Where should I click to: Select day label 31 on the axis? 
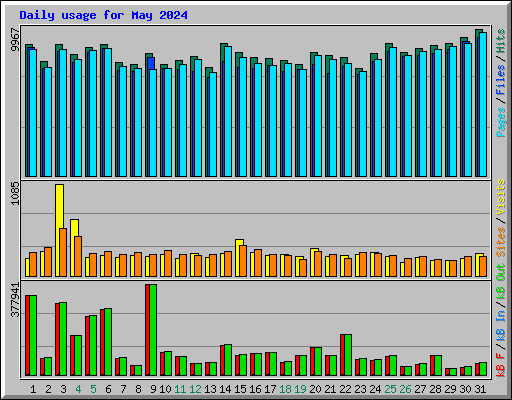point(480,389)
